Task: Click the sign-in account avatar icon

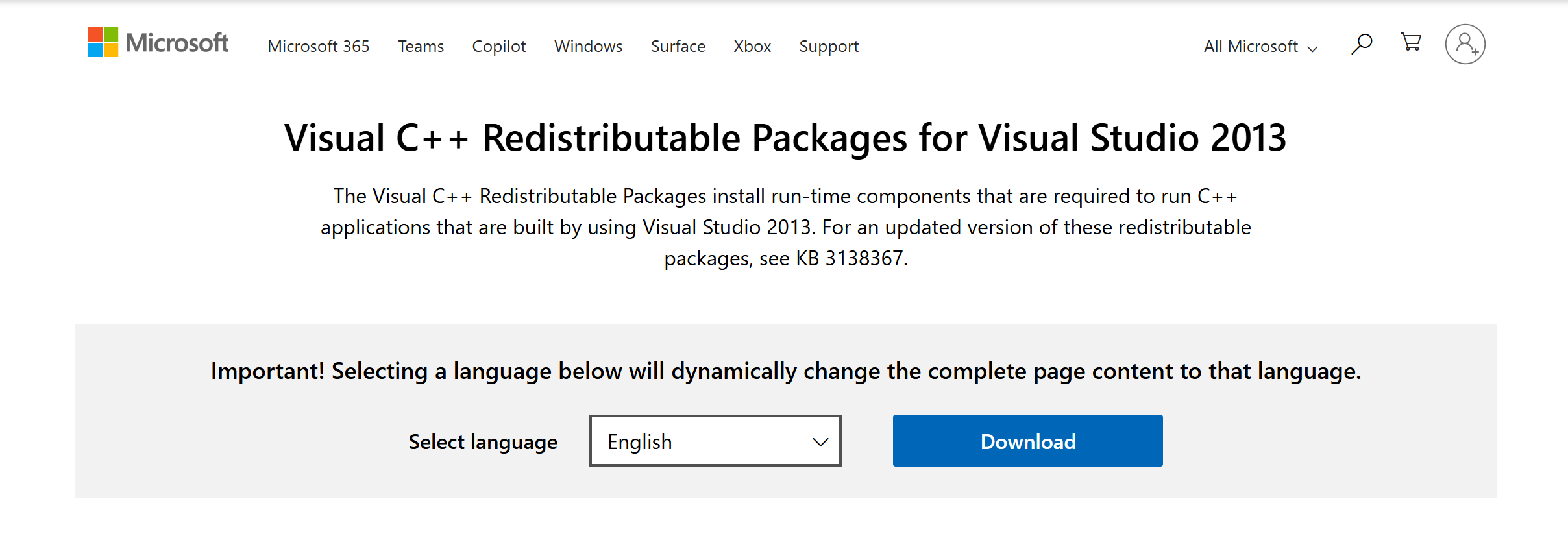Action: 1465,44
